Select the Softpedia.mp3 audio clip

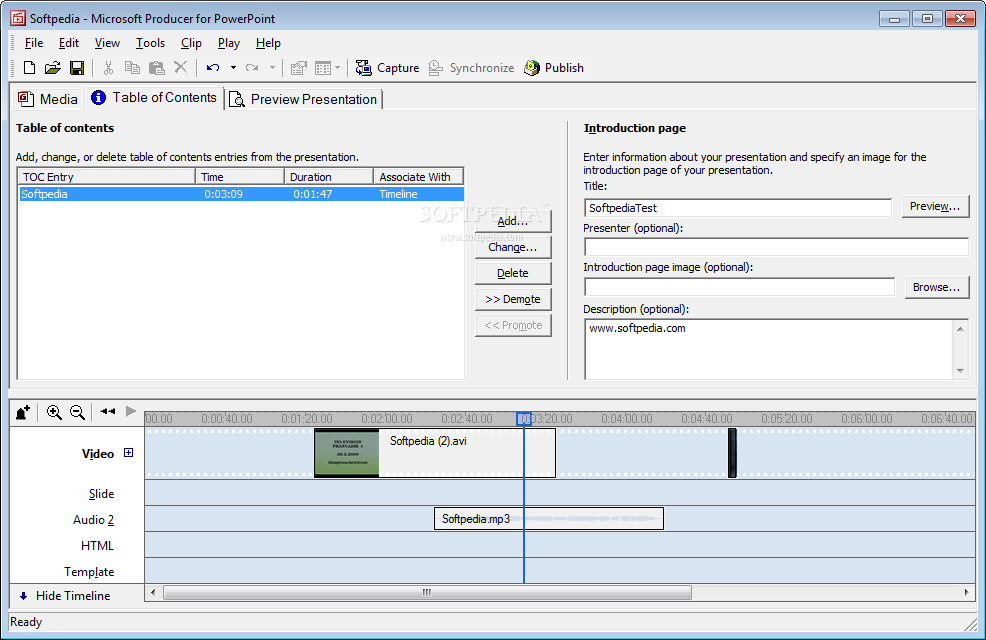548,519
